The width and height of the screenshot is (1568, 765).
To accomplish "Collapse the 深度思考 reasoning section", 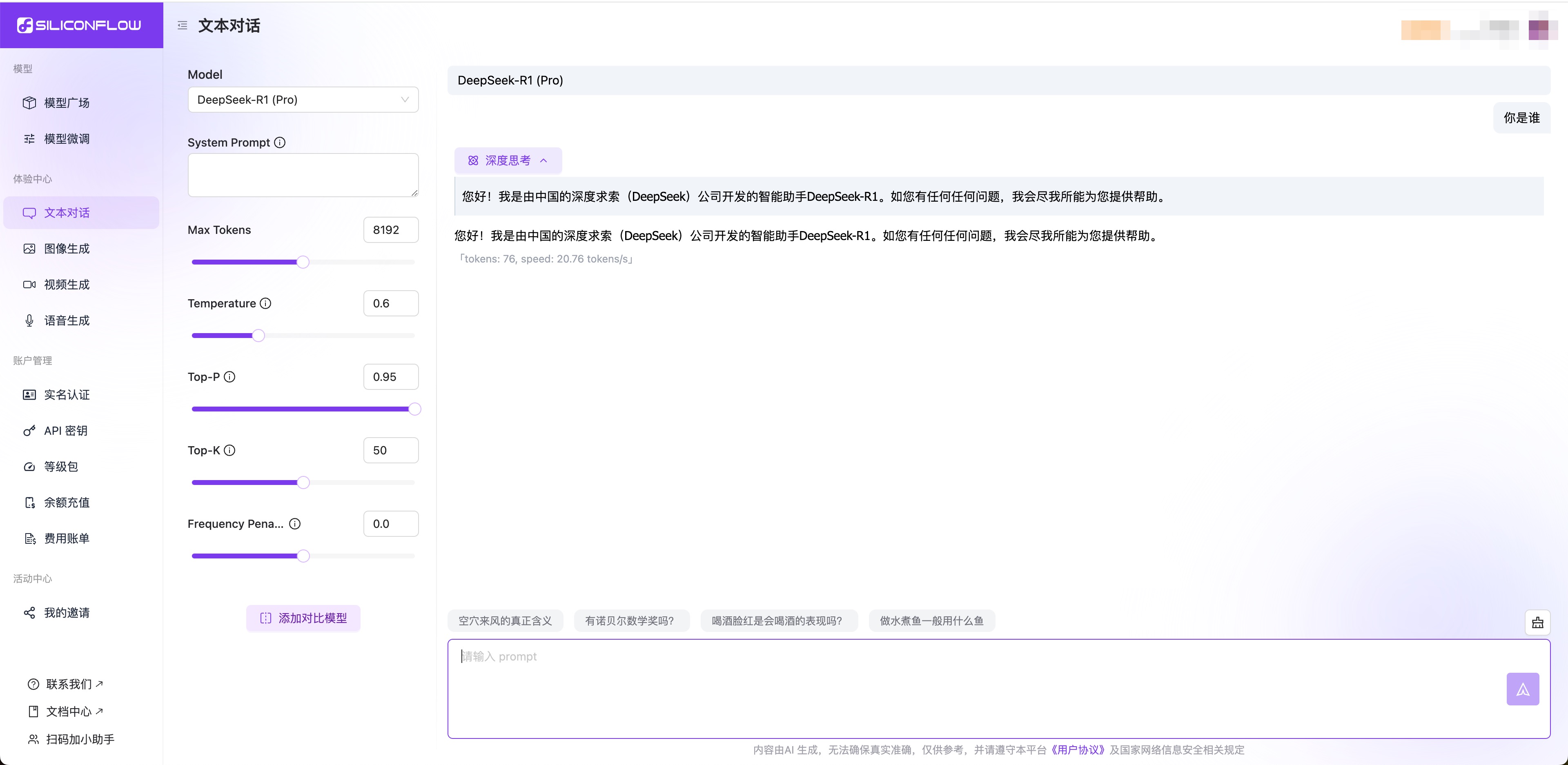I will [508, 161].
